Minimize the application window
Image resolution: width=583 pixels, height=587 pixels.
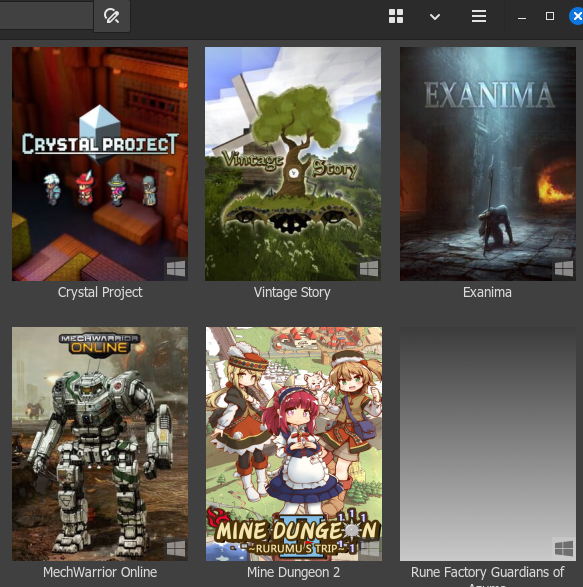click(522, 17)
